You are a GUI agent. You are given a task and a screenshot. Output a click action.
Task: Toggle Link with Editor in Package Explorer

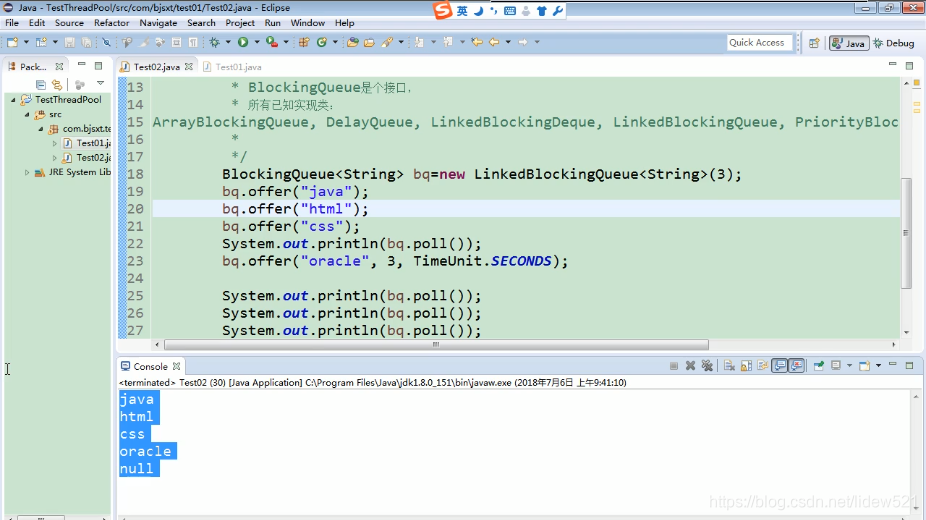(57, 84)
